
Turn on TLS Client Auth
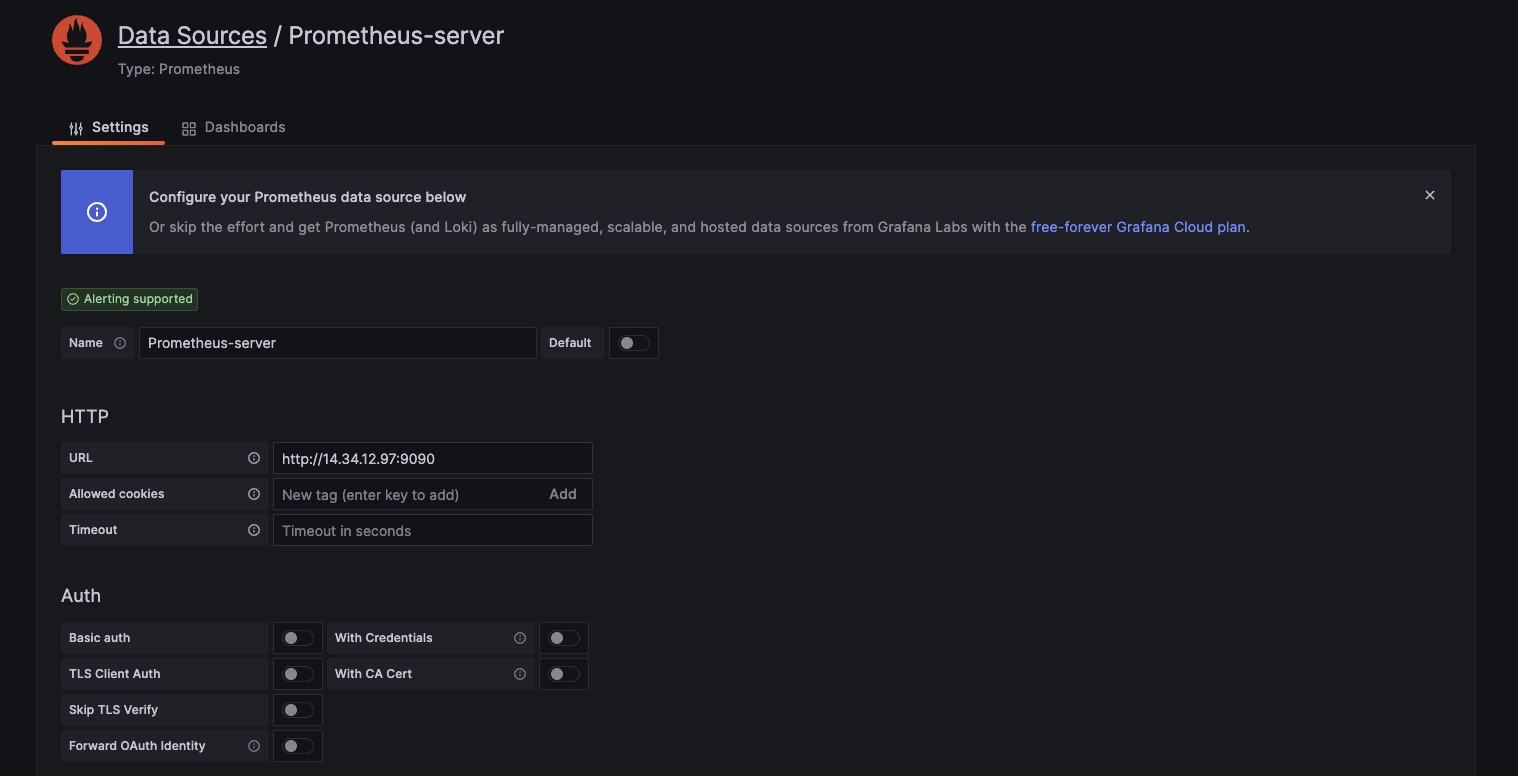[298, 674]
